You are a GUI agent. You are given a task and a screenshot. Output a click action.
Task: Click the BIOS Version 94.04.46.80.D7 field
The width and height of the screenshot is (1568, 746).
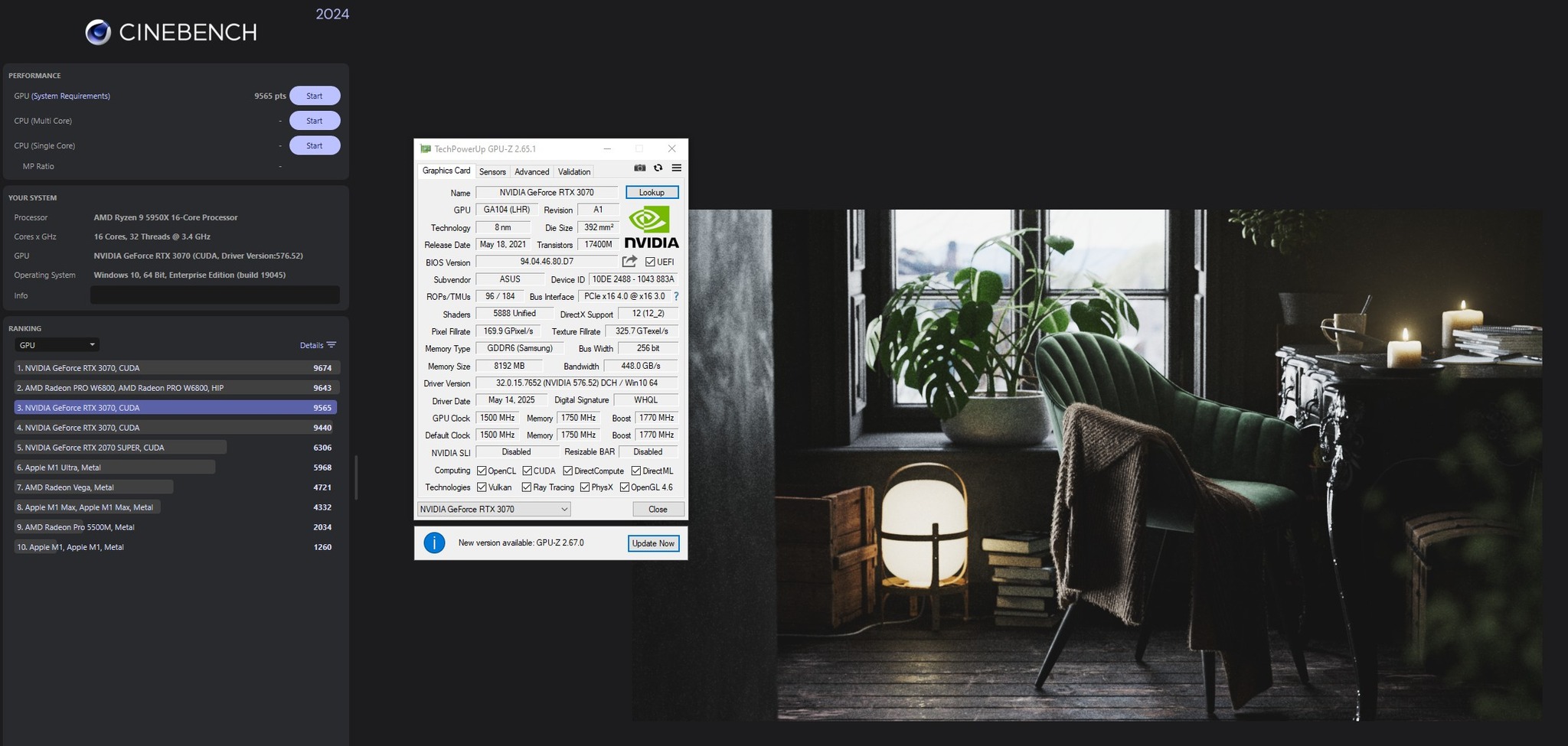pyautogui.click(x=547, y=262)
